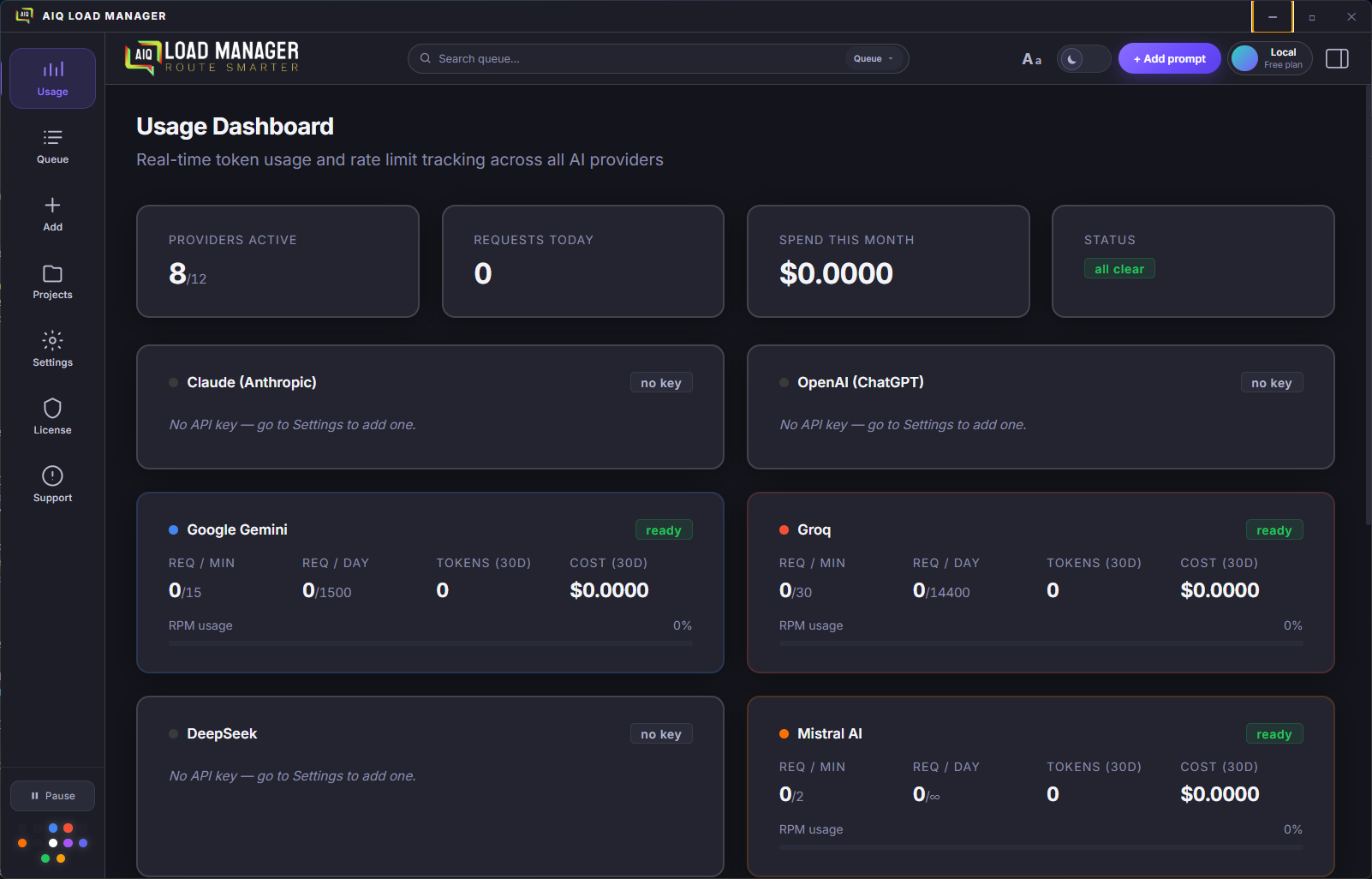Screen dimensions: 1372x879
Task: Click the 'ready' badge on Mistral AI card
Action: pyautogui.click(x=1274, y=734)
